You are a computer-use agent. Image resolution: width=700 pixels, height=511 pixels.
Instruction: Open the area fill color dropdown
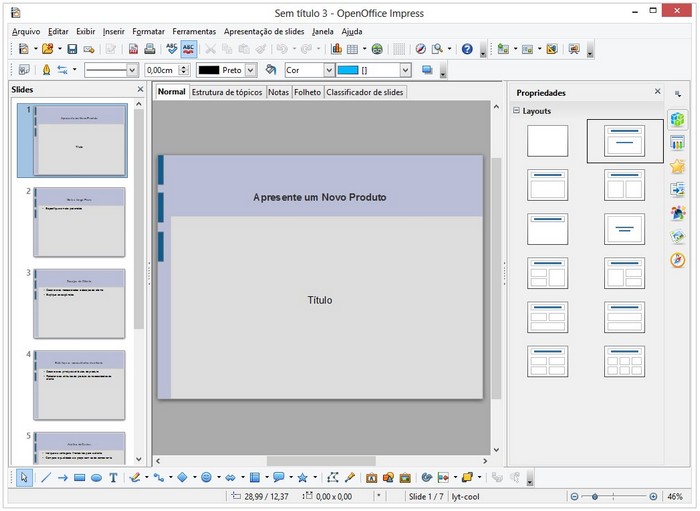tap(405, 70)
